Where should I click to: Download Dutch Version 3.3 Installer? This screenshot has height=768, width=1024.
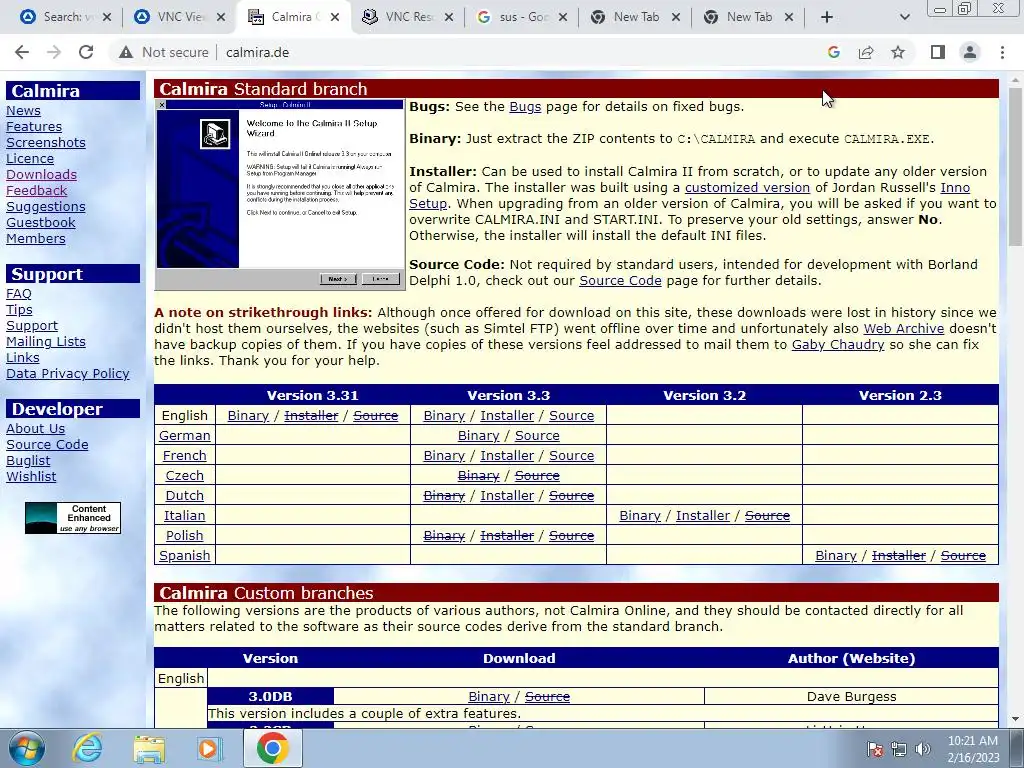click(x=507, y=496)
